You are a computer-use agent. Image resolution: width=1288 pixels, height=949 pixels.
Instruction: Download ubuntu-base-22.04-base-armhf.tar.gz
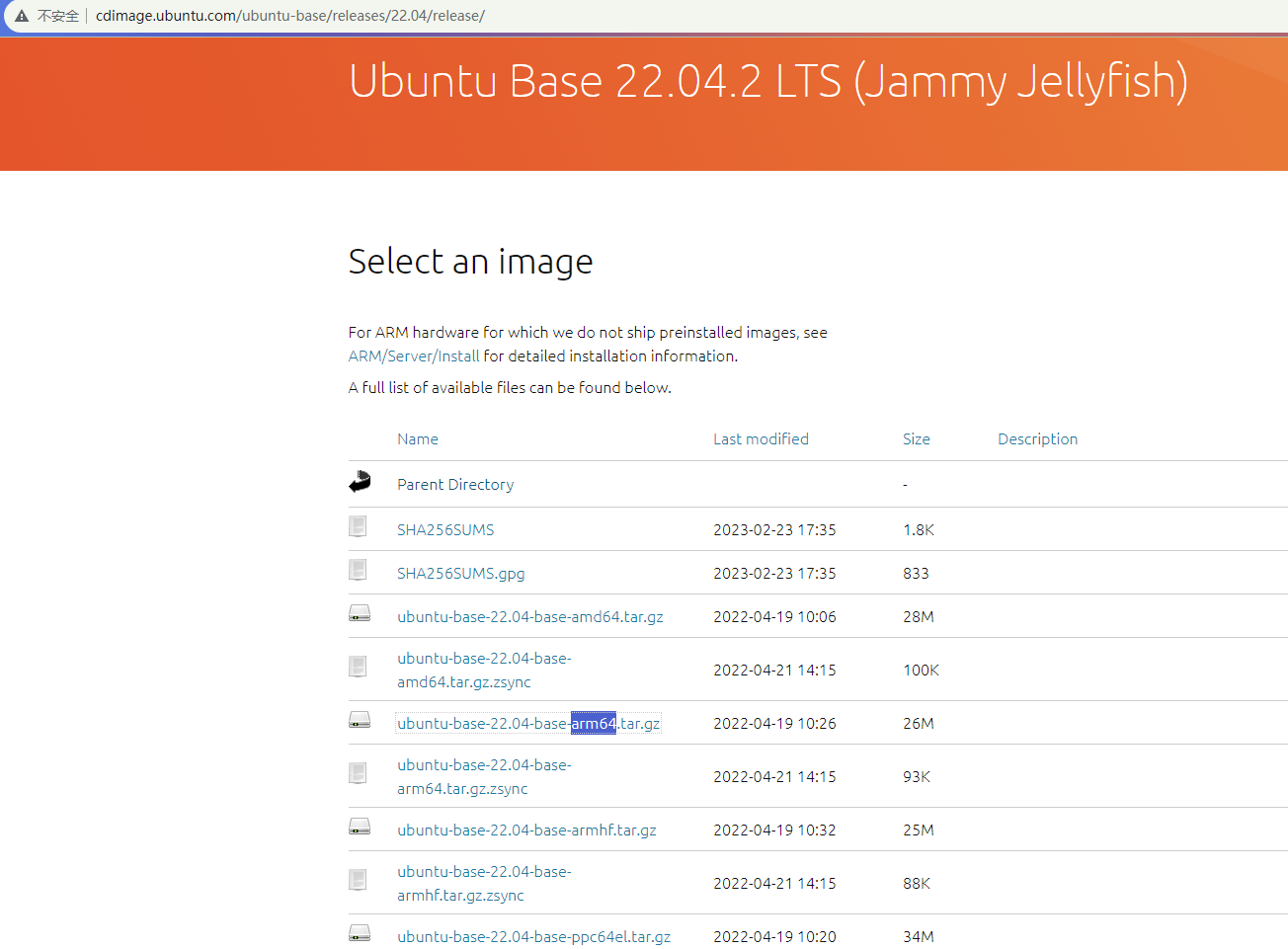pos(526,830)
